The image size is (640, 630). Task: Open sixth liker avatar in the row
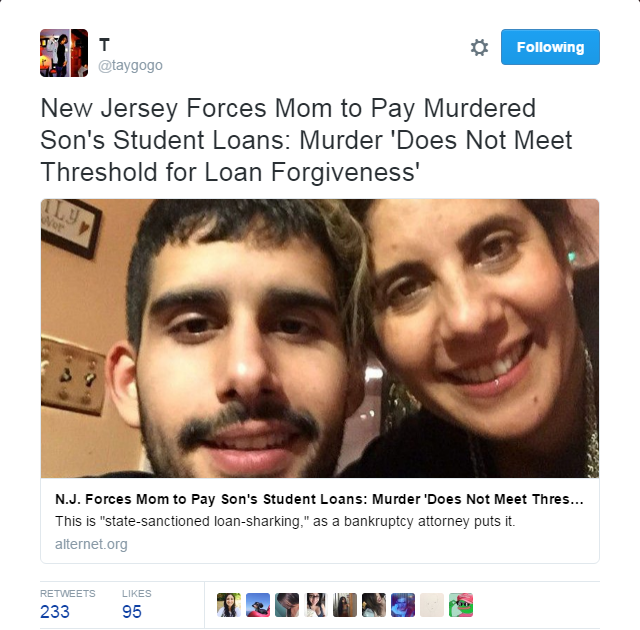click(x=374, y=605)
